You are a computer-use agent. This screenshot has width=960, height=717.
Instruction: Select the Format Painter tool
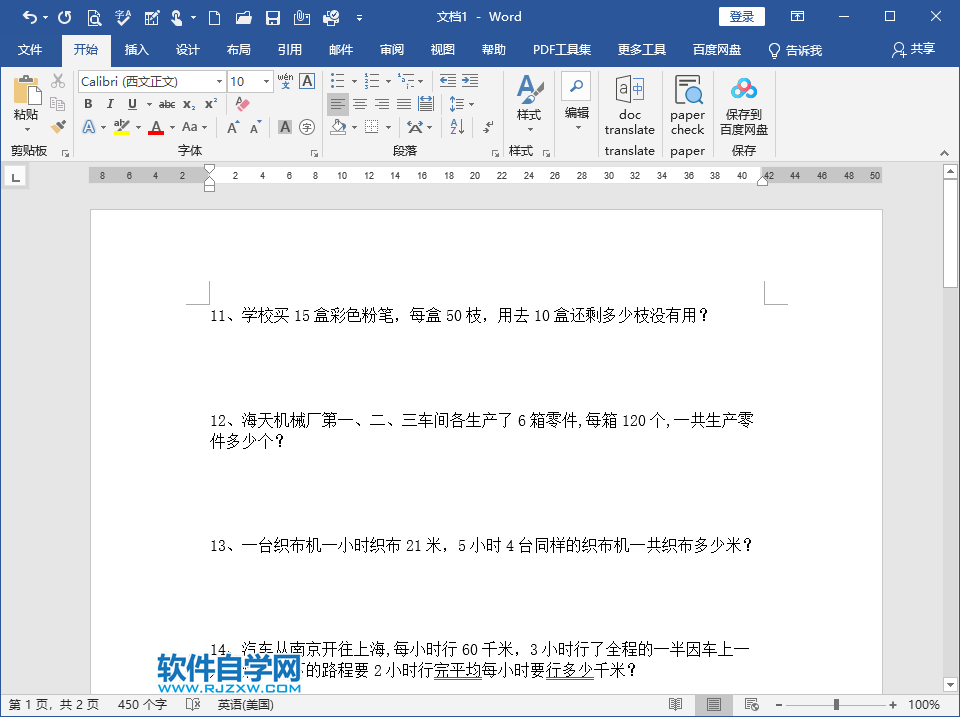click(58, 126)
